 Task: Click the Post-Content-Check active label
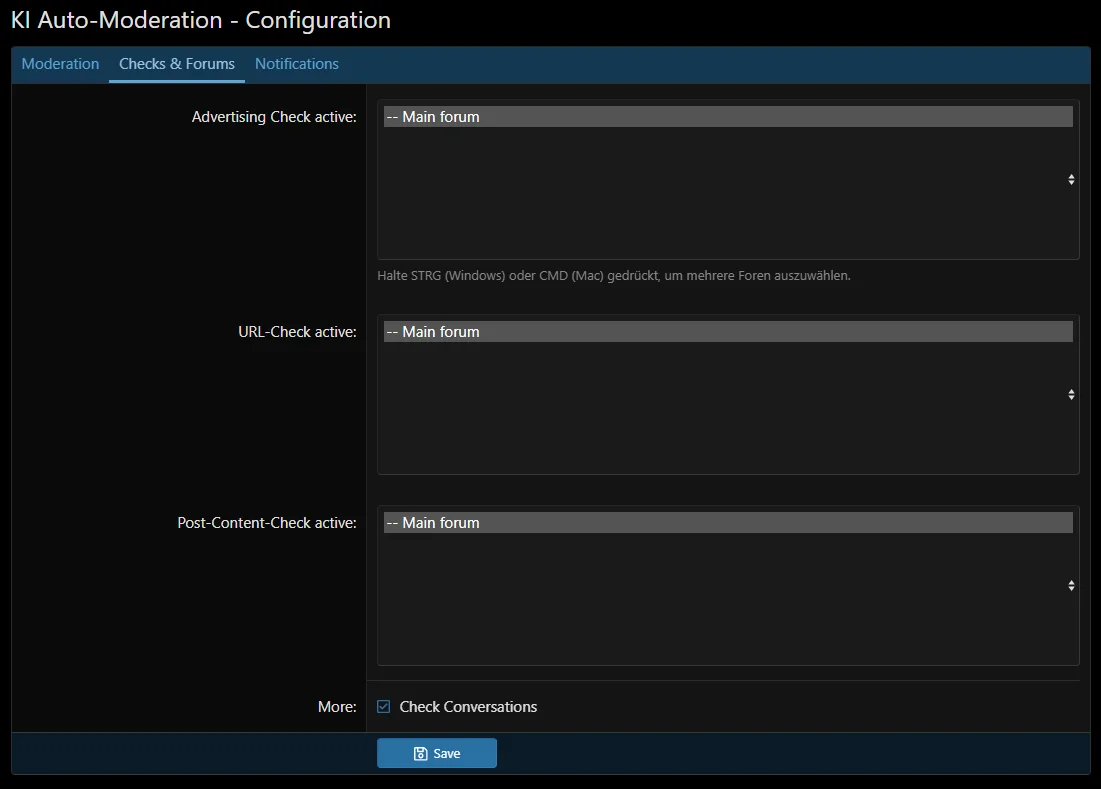point(267,522)
